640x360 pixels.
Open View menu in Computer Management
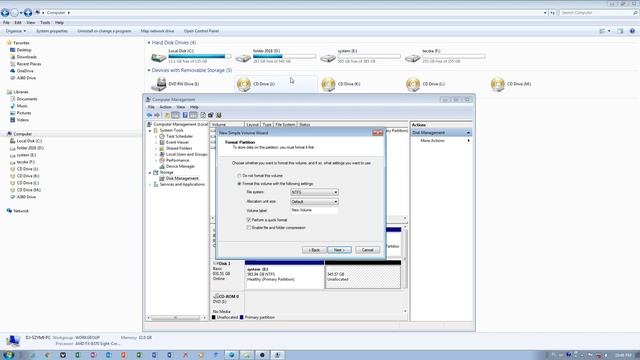[x=180, y=107]
